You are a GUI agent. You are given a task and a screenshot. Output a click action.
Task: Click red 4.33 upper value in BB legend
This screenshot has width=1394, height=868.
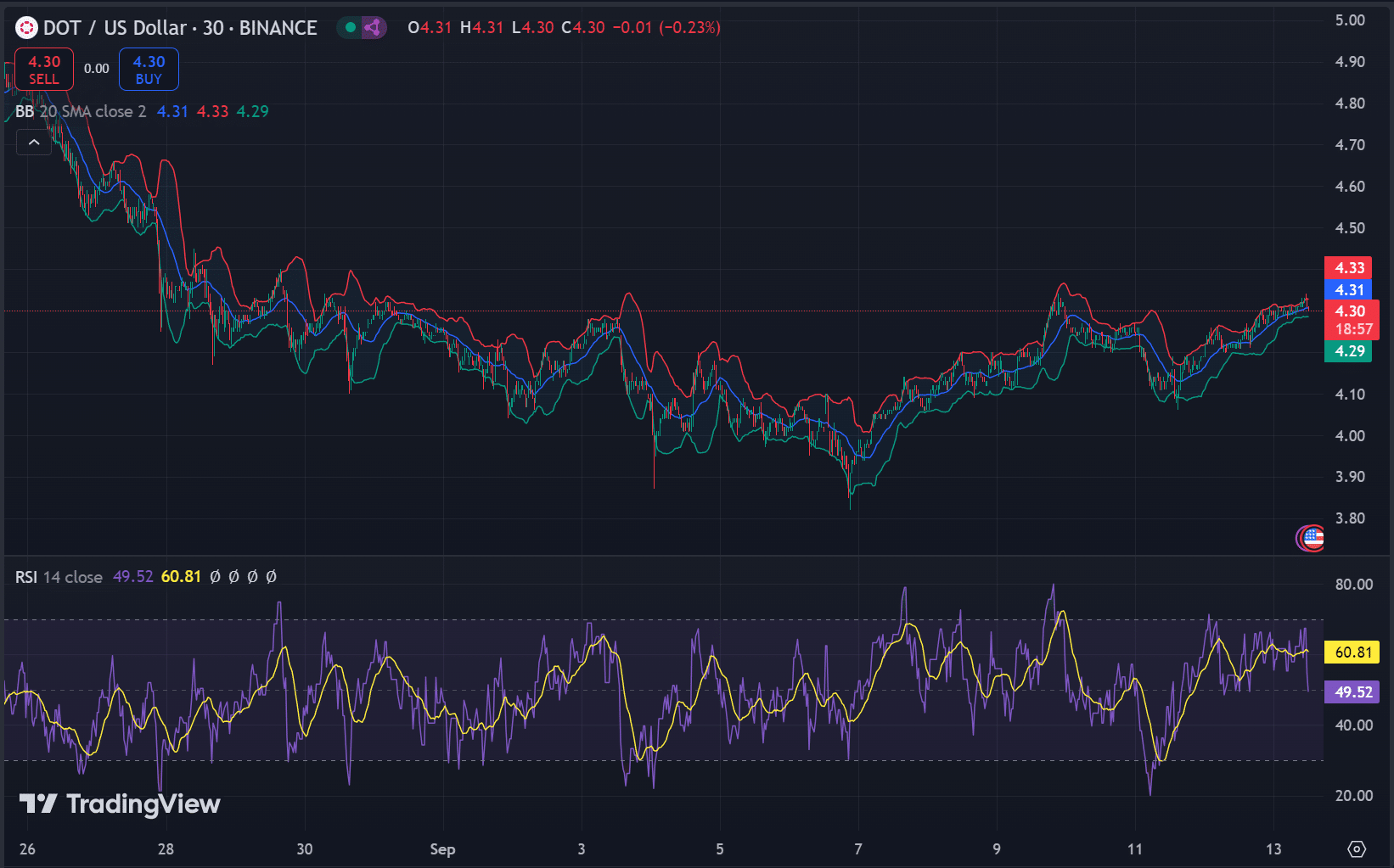(x=213, y=112)
